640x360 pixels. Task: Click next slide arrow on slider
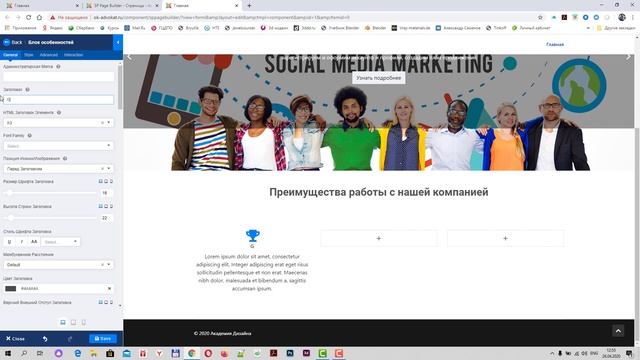pyautogui.click(x=628, y=58)
